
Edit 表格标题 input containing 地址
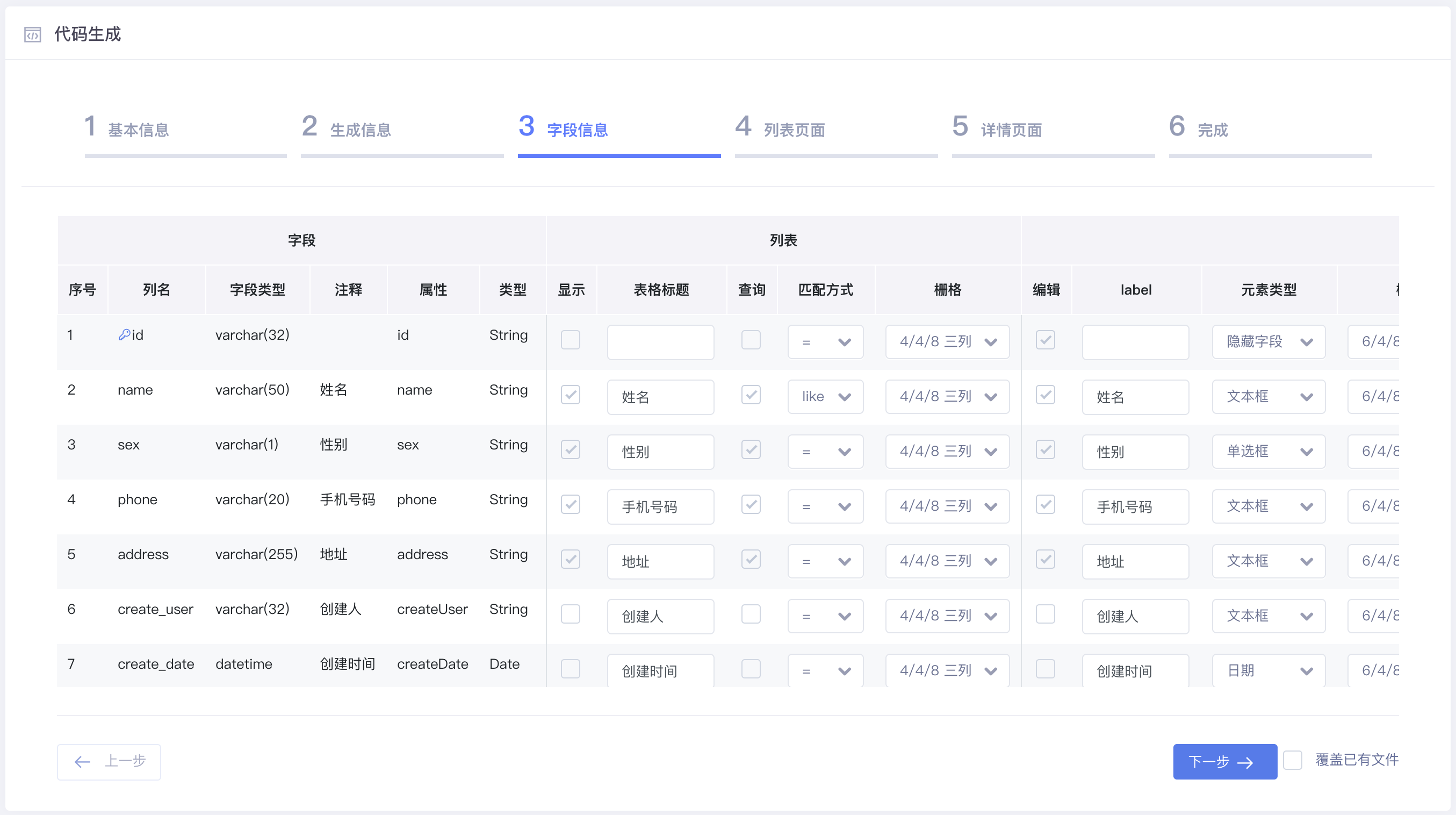point(660,562)
